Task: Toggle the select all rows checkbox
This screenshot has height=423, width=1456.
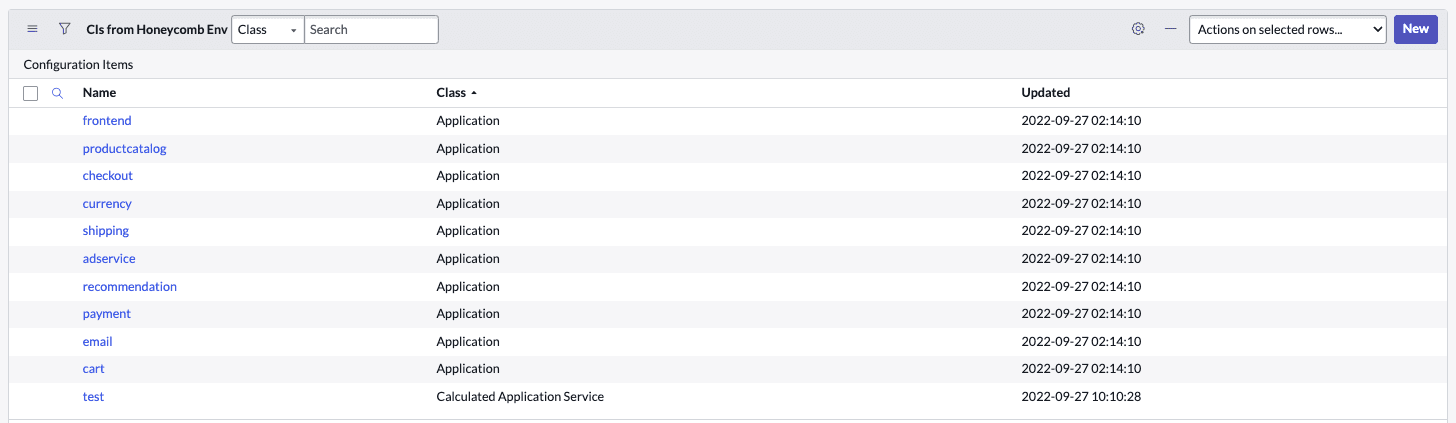Action: click(x=31, y=93)
